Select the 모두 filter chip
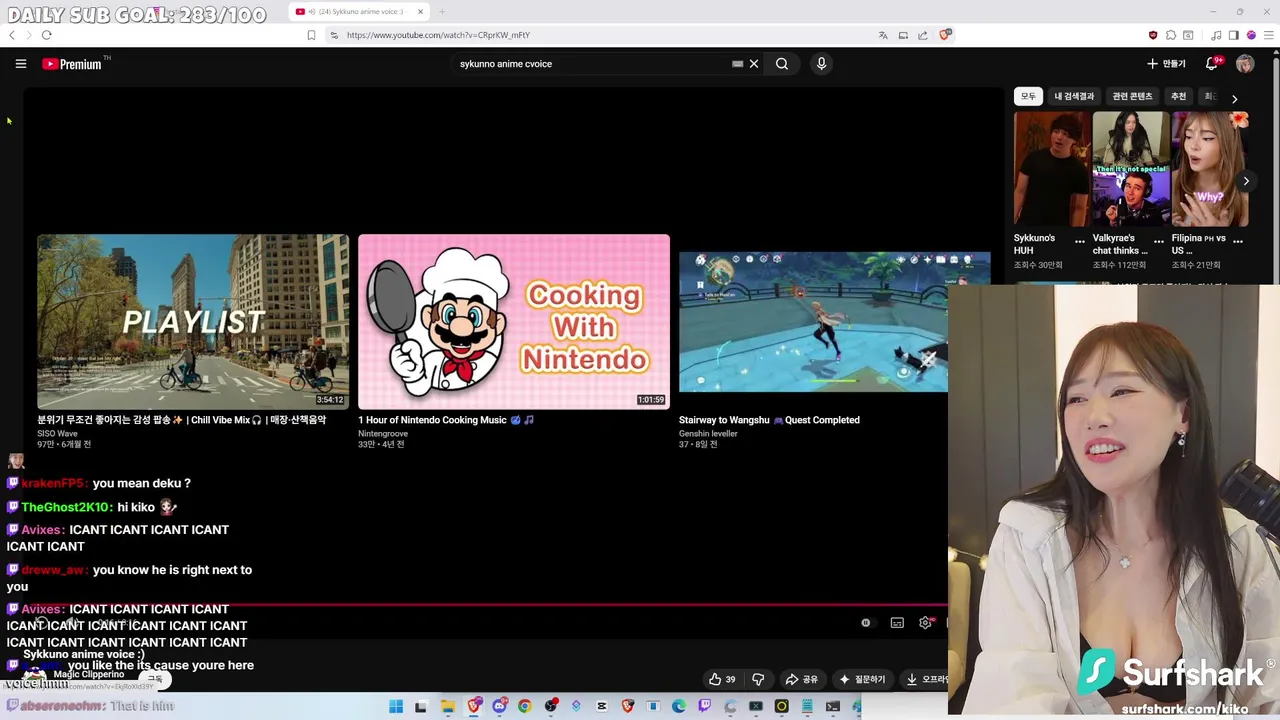 [x=1028, y=96]
